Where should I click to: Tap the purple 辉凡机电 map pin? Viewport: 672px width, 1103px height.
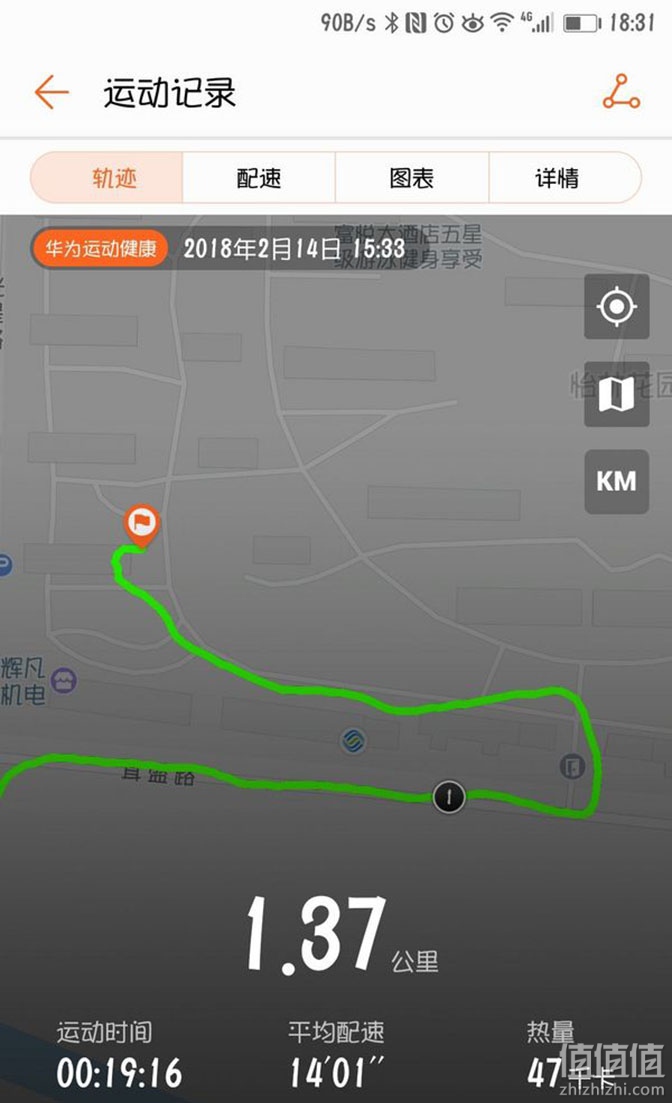tap(64, 681)
